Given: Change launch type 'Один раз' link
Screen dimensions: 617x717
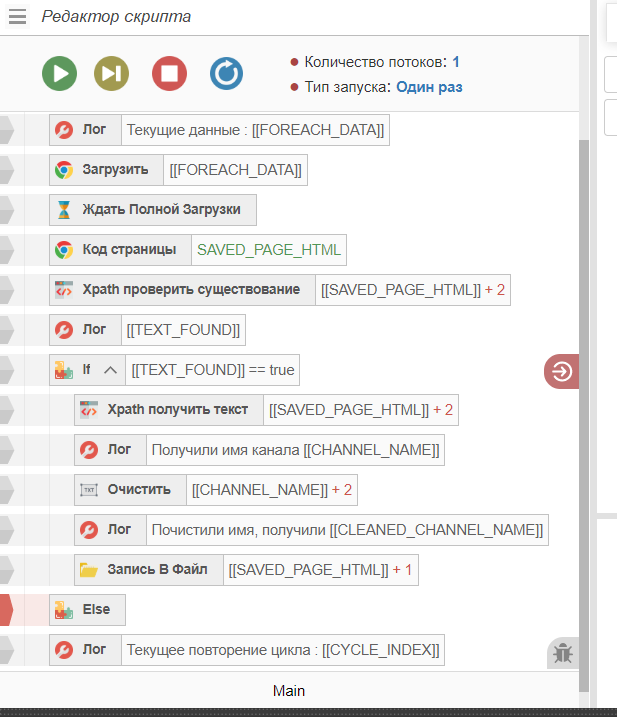Looking at the screenshot, I should pyautogui.click(x=429, y=87).
